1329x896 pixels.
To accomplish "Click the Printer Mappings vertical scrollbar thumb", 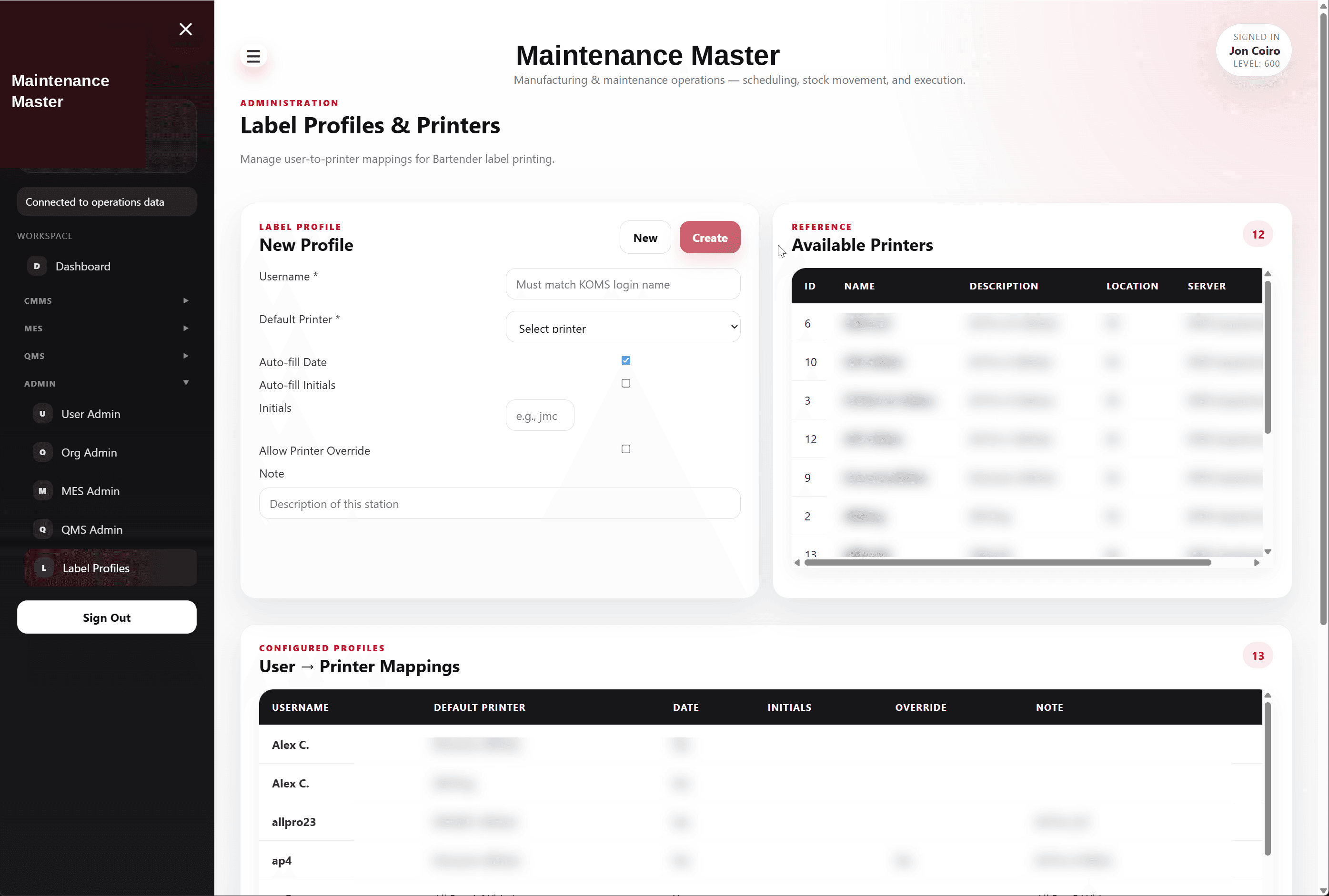I will click(1267, 778).
